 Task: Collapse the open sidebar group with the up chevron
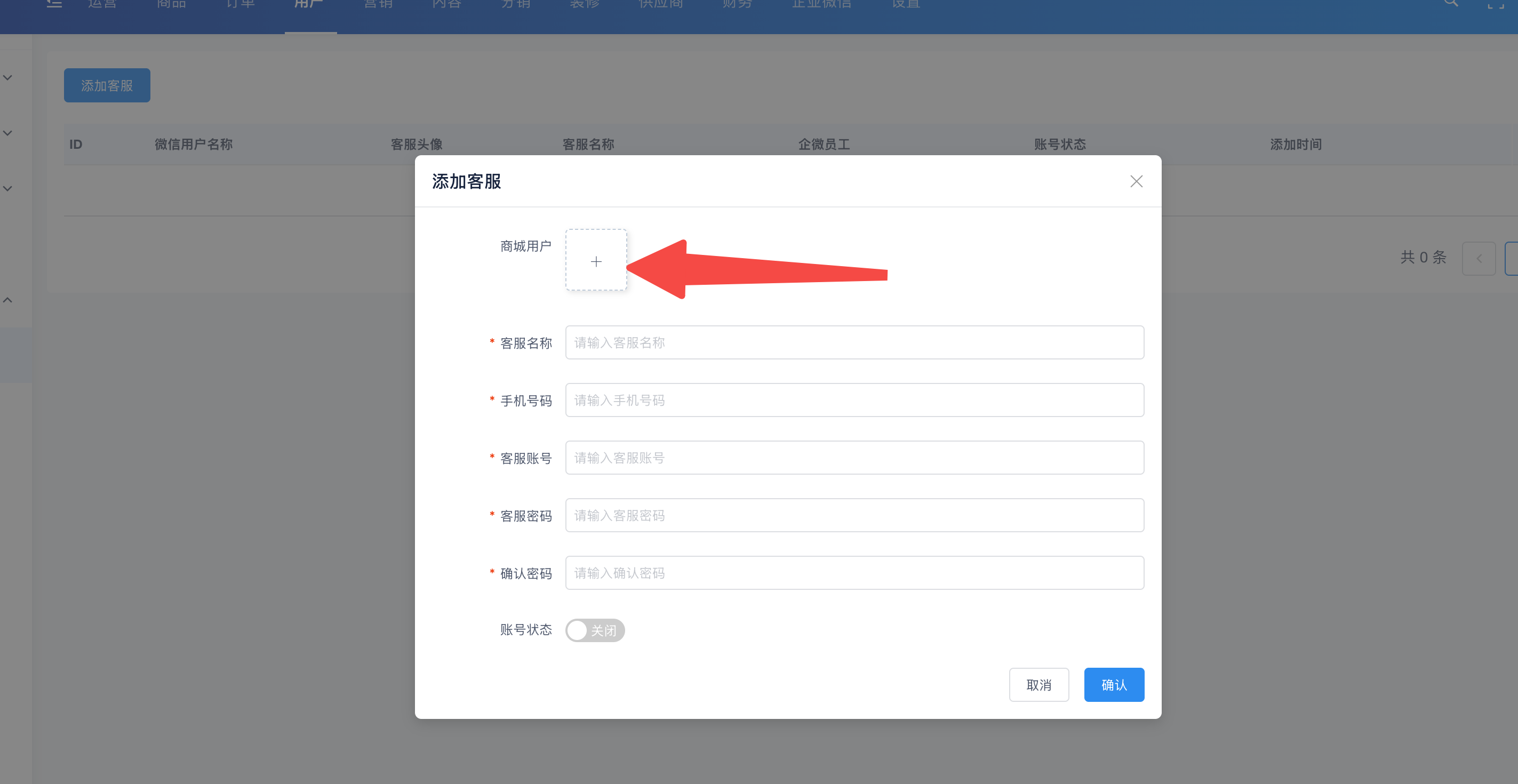(7, 300)
